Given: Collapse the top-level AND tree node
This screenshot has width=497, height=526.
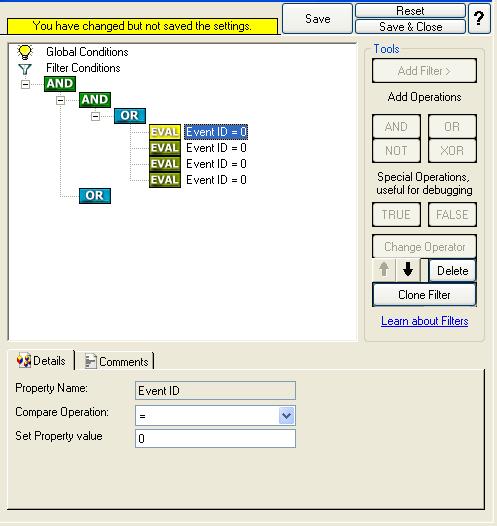Looking at the screenshot, I should (x=25, y=84).
